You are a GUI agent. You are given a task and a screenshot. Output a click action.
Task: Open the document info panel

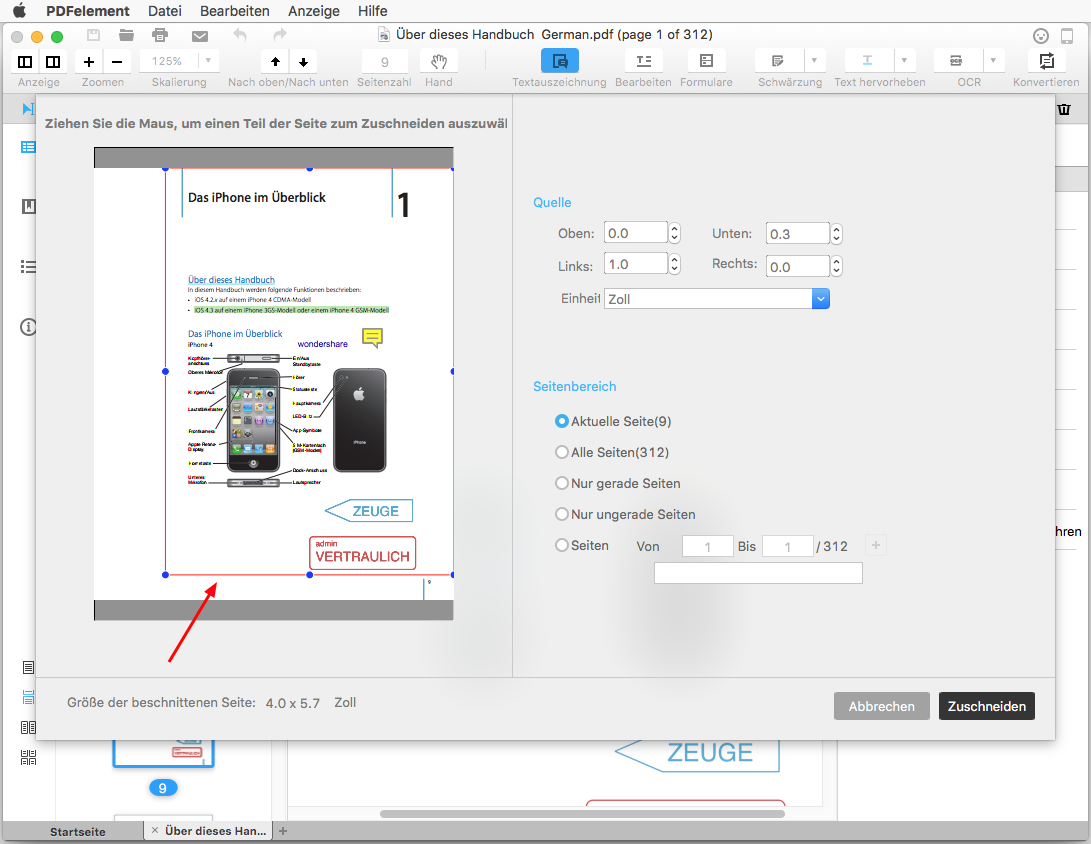tap(28, 326)
